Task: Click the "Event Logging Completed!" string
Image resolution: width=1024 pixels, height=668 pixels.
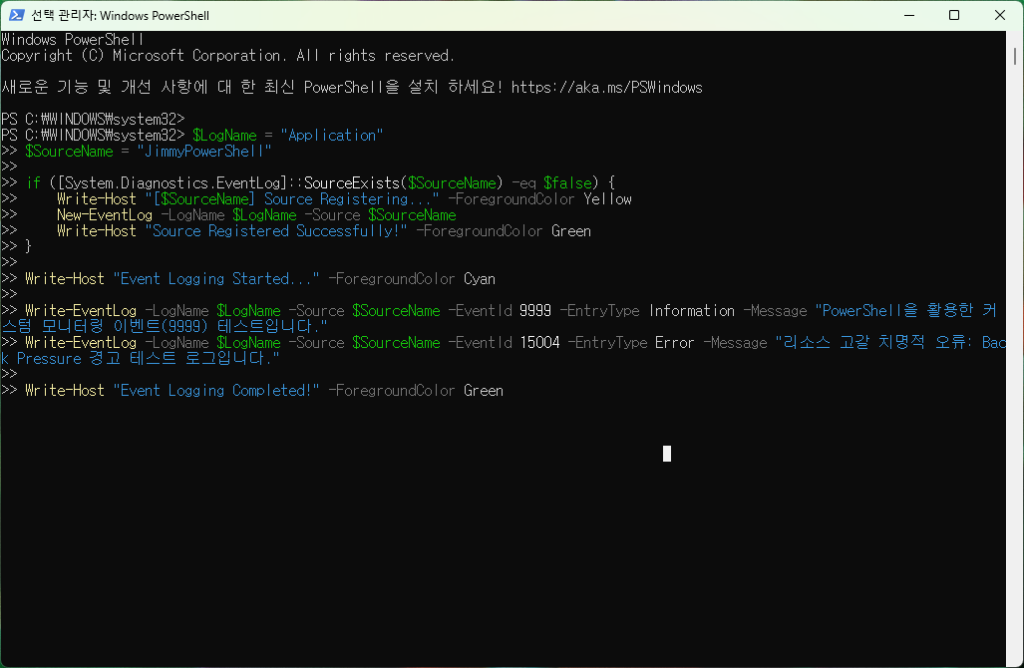Action: point(216,391)
